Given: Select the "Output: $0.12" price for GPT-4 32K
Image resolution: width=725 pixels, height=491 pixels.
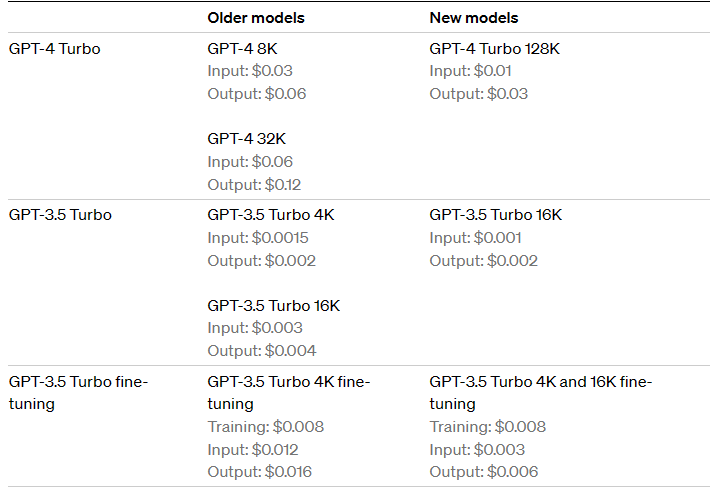Looking at the screenshot, I should point(254,184).
